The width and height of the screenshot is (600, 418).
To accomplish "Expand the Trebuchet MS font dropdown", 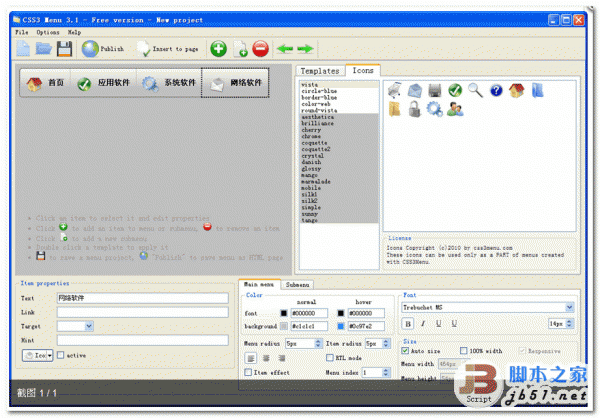I will 570,307.
